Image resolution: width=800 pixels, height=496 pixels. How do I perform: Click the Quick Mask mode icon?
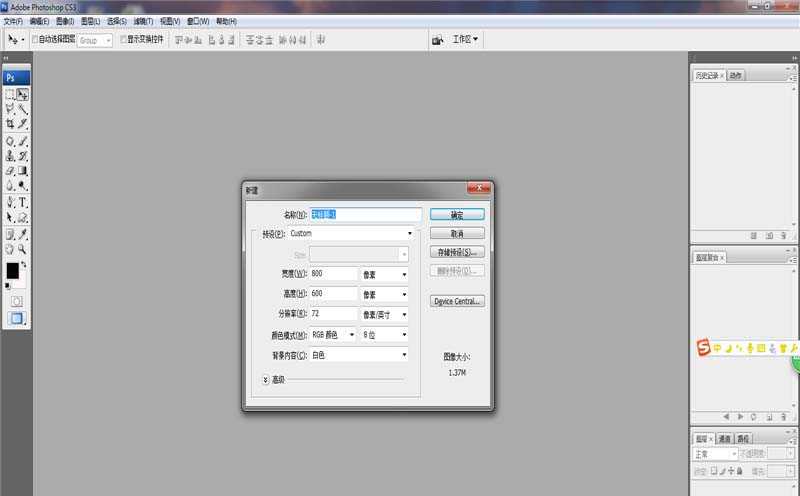tap(16, 300)
